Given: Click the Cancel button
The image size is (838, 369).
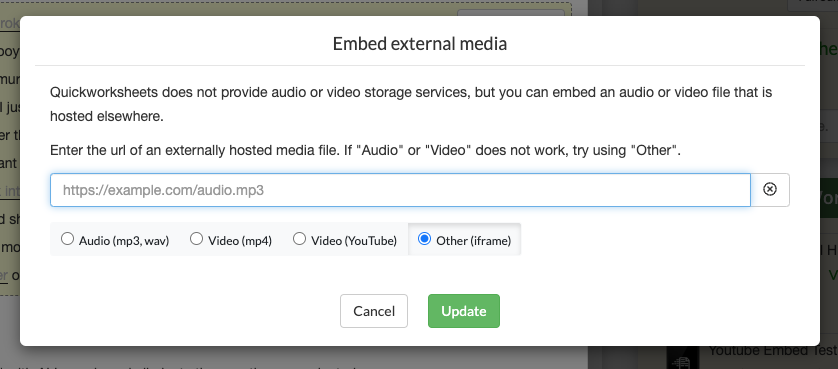Looking at the screenshot, I should pos(374,311).
